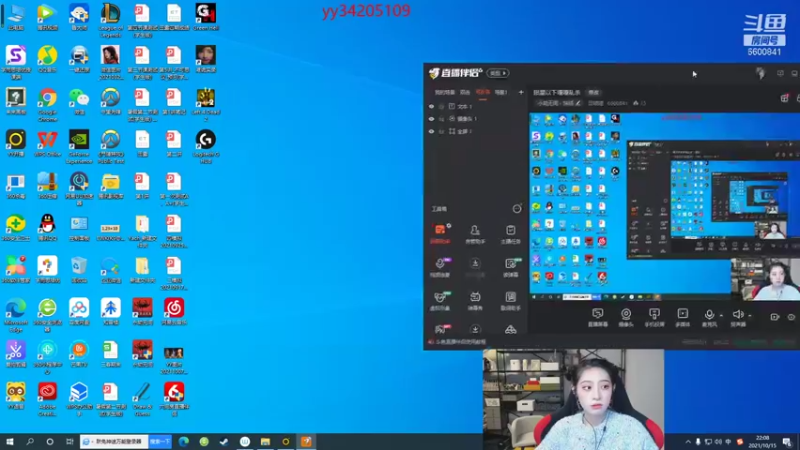Add a screen capture source in 直播伴侣

pos(597,316)
